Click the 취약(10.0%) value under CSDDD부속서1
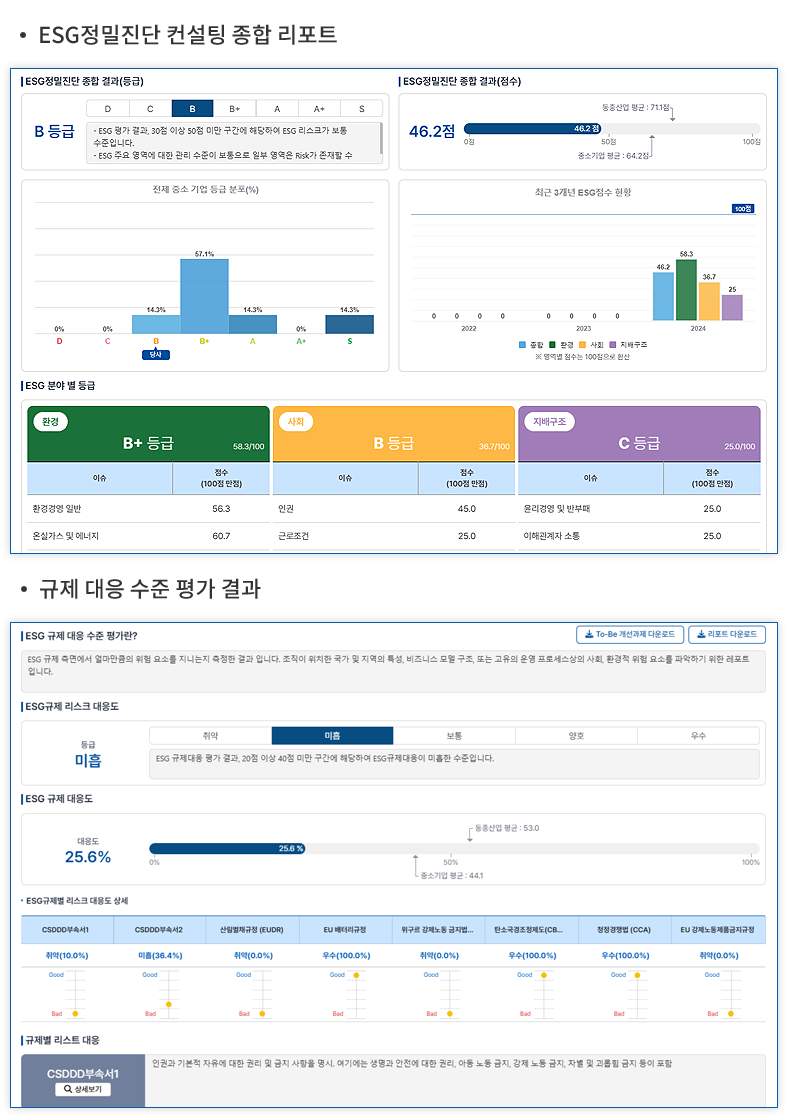Image resolution: width=788 pixels, height=1118 pixels. click(x=67, y=955)
